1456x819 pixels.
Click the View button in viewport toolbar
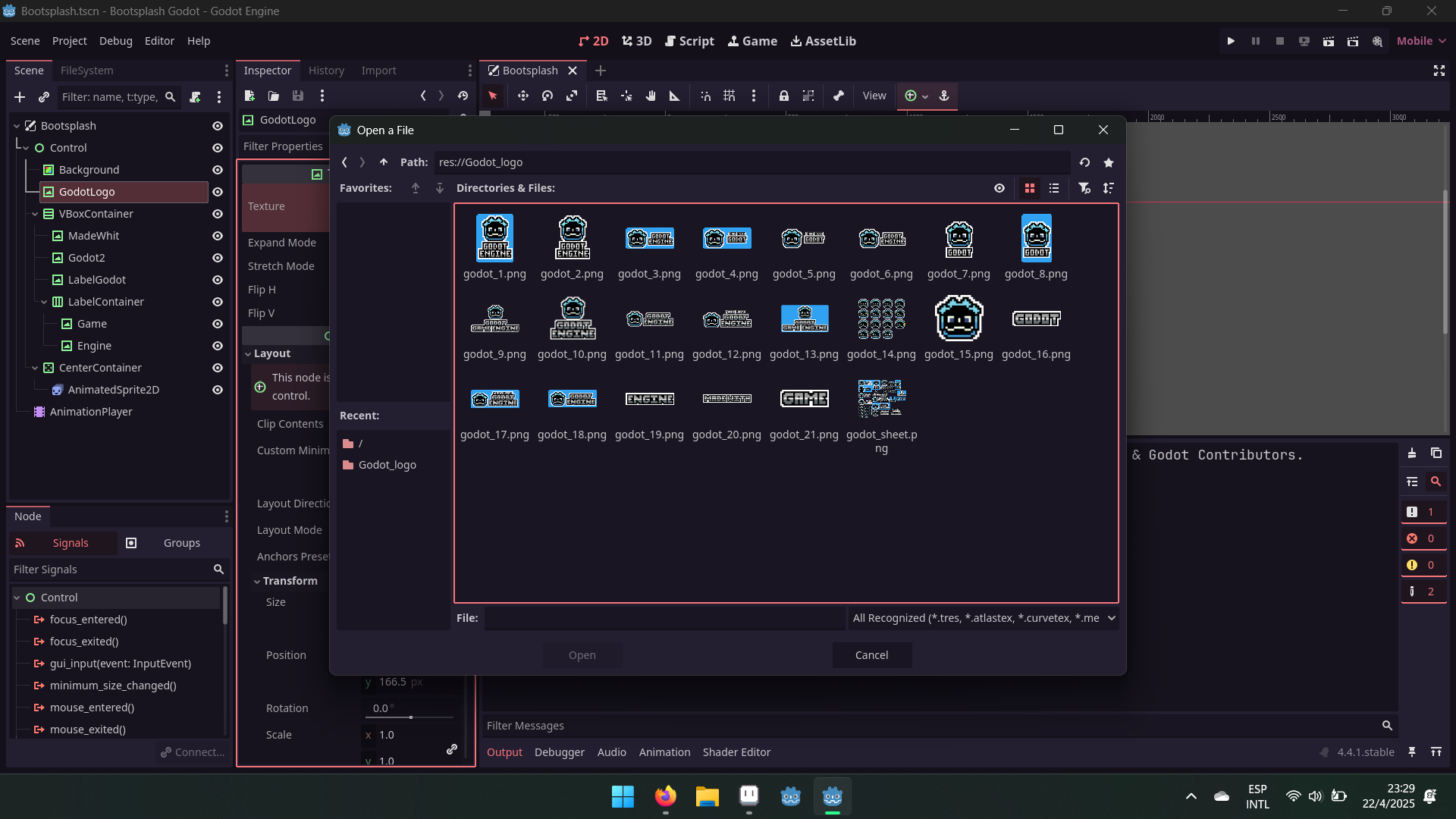click(874, 96)
